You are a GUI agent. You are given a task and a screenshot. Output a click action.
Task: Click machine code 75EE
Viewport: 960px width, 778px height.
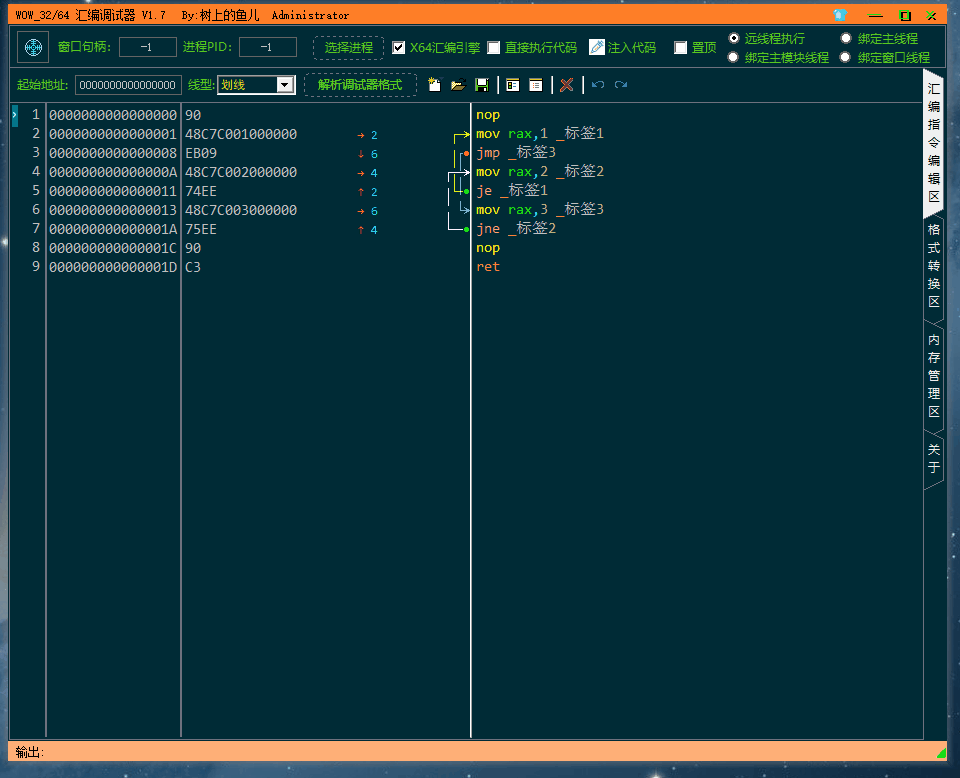tap(201, 229)
